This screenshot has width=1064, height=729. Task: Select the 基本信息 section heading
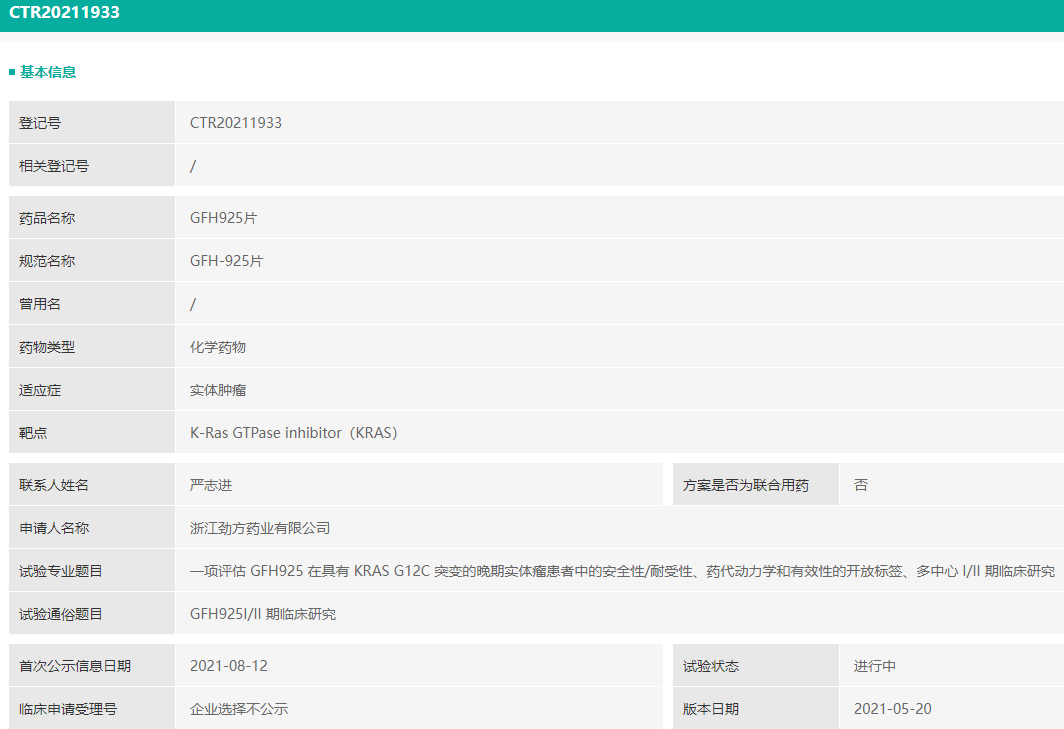pos(48,72)
